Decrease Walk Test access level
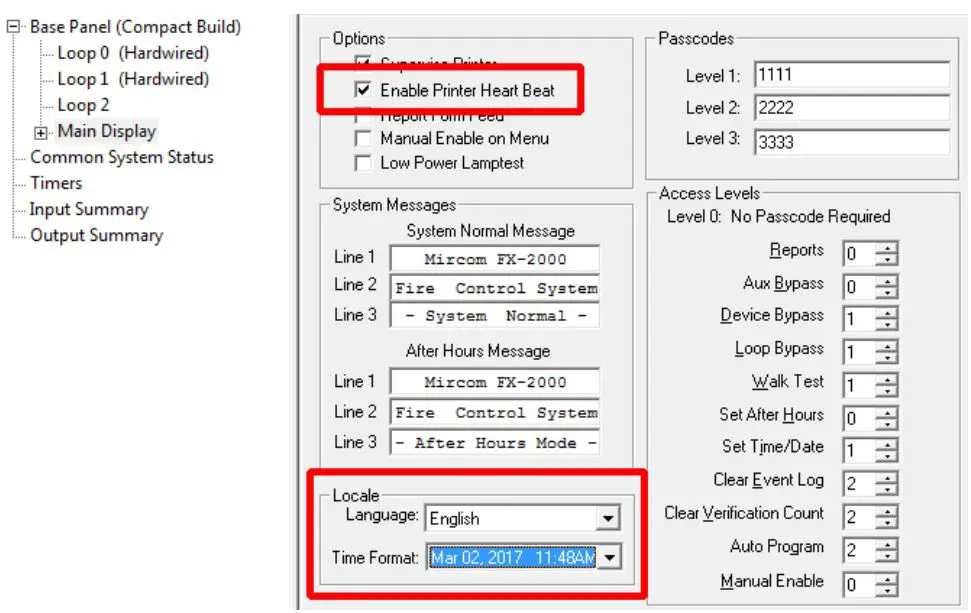 887,391
